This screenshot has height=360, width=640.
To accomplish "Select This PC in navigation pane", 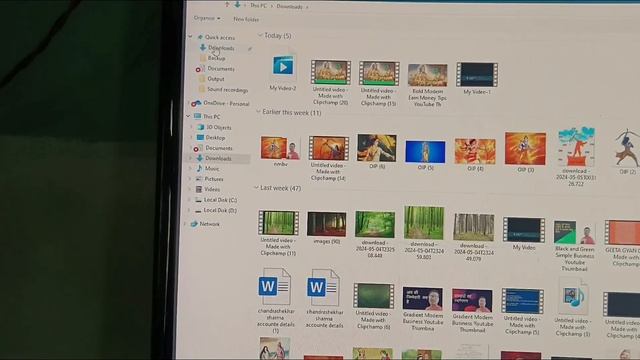I will point(211,116).
